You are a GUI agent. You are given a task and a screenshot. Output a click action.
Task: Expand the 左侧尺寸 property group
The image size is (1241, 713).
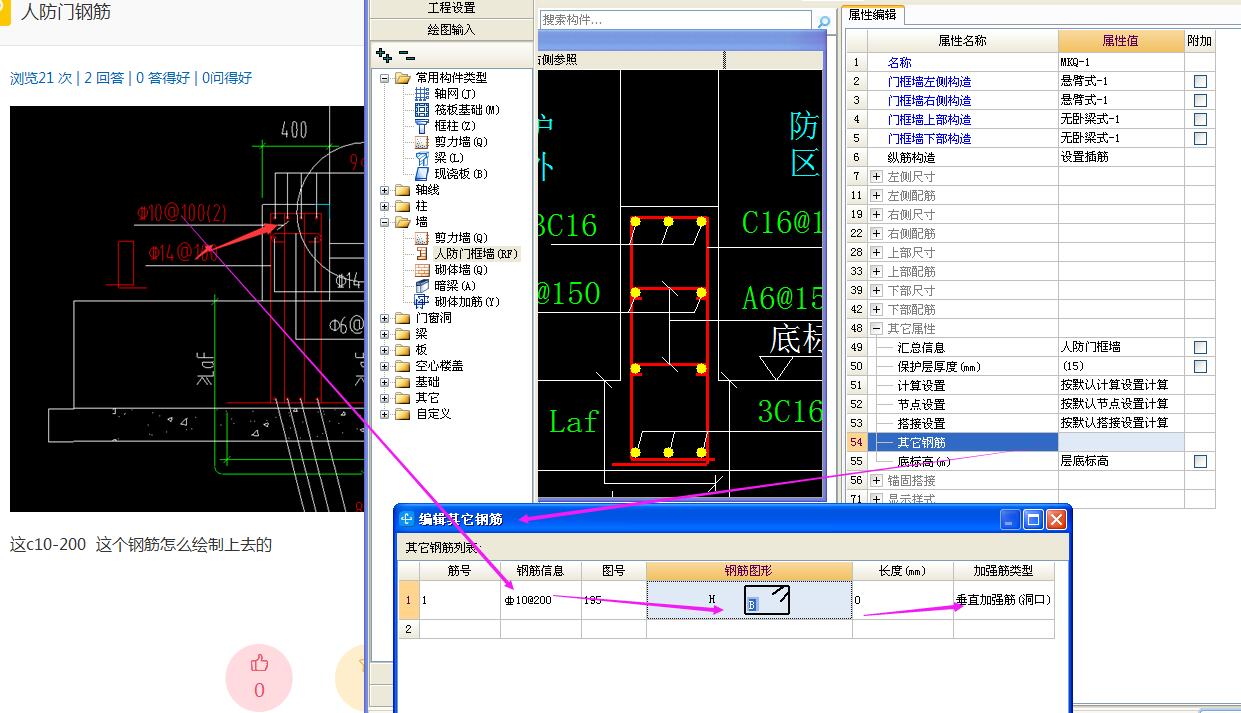pyautogui.click(x=876, y=176)
